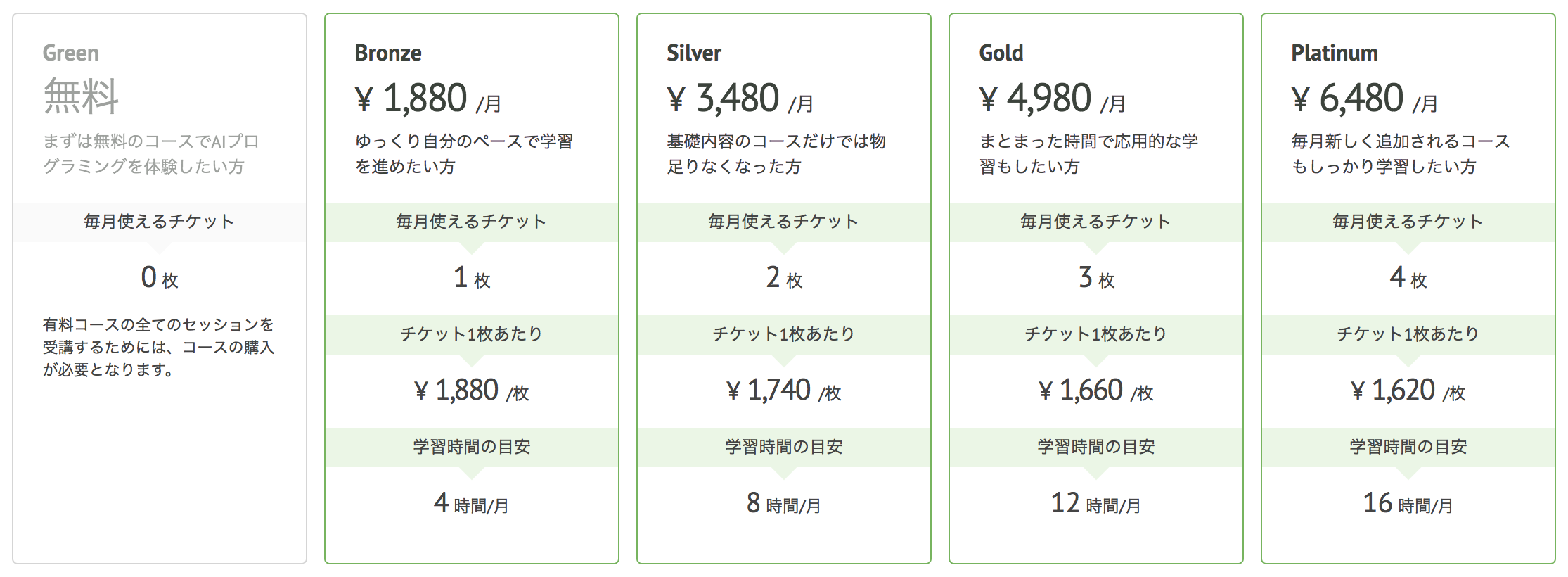This screenshot has width=1568, height=577.
Task: Click Platinum's ¥1,620 per-ticket price
Action: click(x=1408, y=391)
